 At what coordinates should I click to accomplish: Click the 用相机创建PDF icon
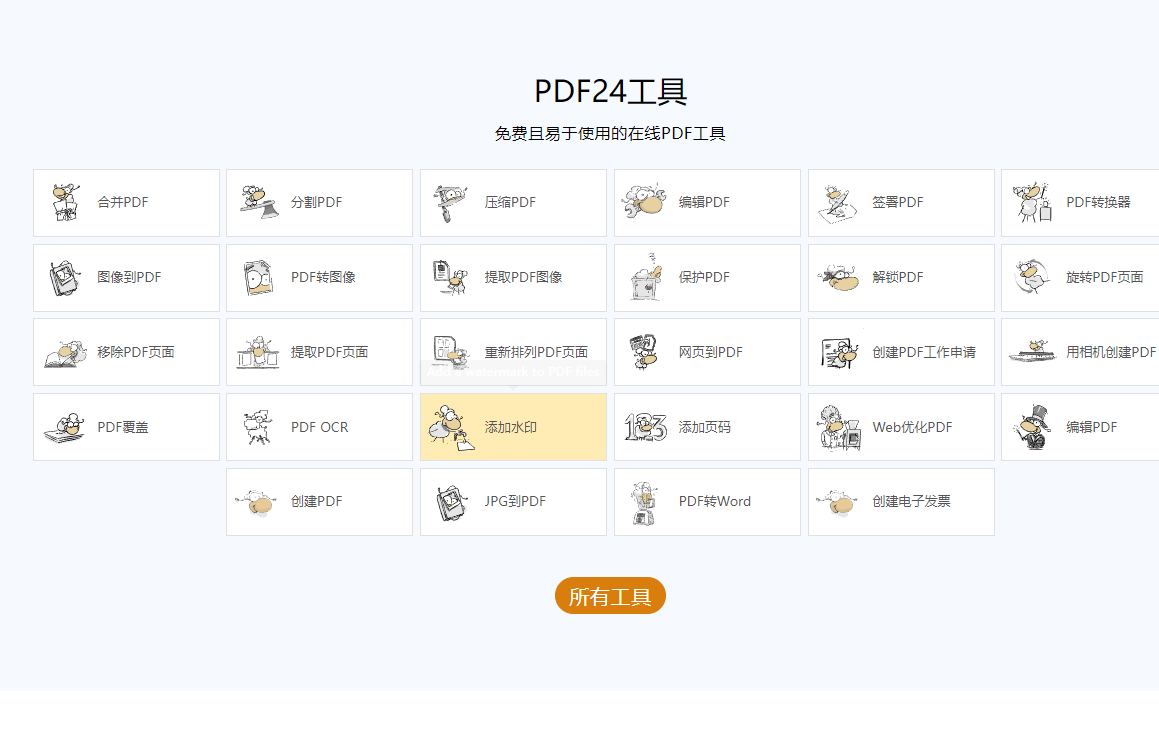tap(1033, 351)
